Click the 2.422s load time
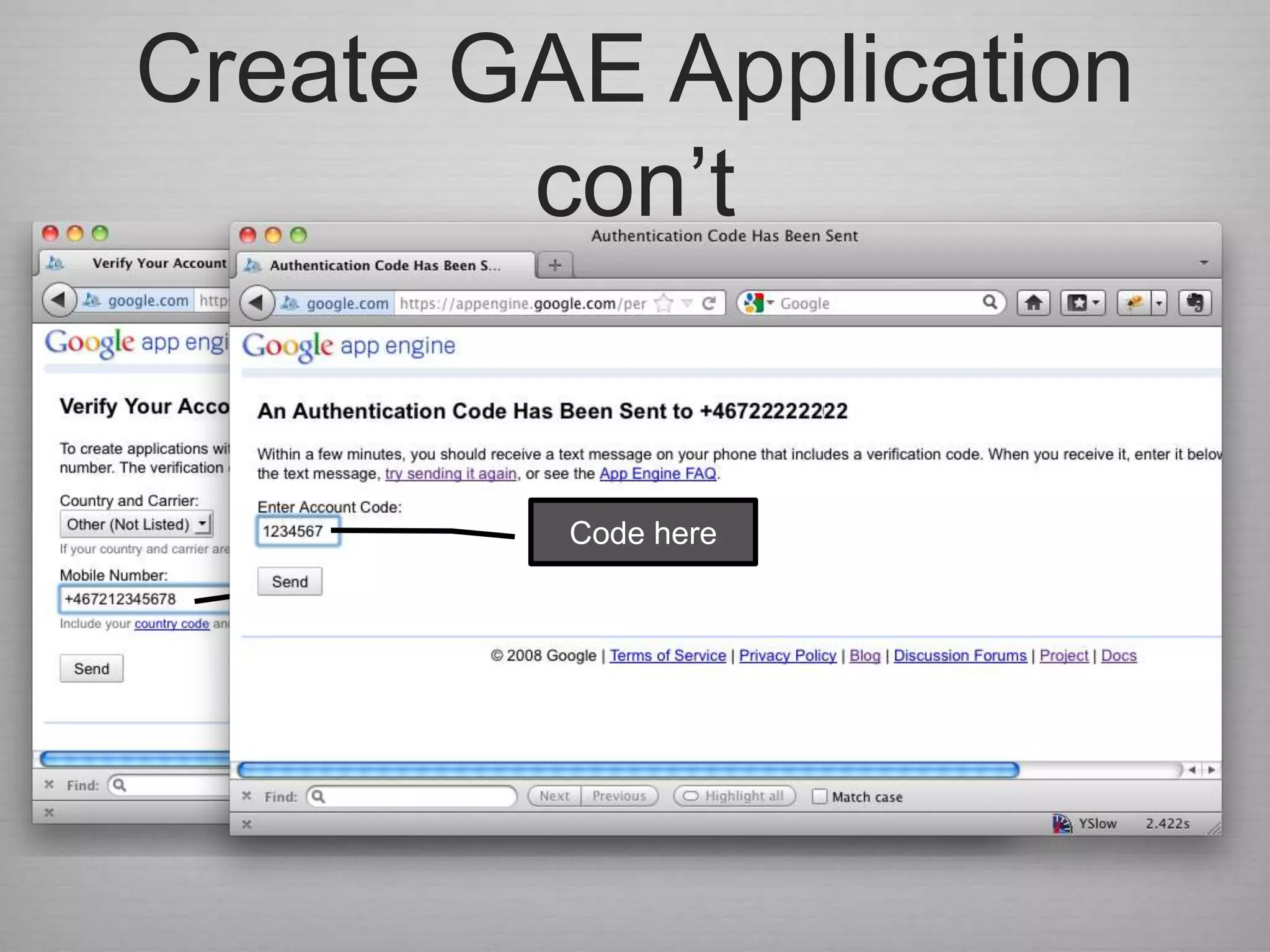Image resolution: width=1270 pixels, height=952 pixels. [x=1168, y=824]
